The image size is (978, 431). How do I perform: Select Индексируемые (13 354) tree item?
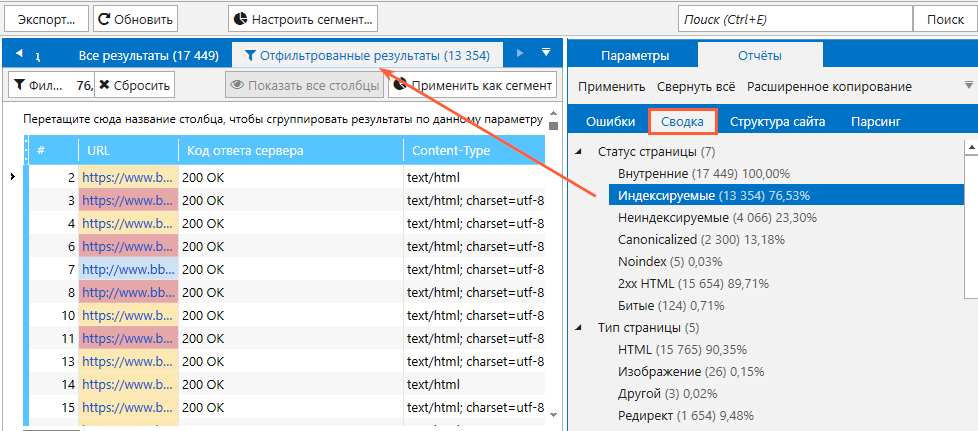coord(786,195)
